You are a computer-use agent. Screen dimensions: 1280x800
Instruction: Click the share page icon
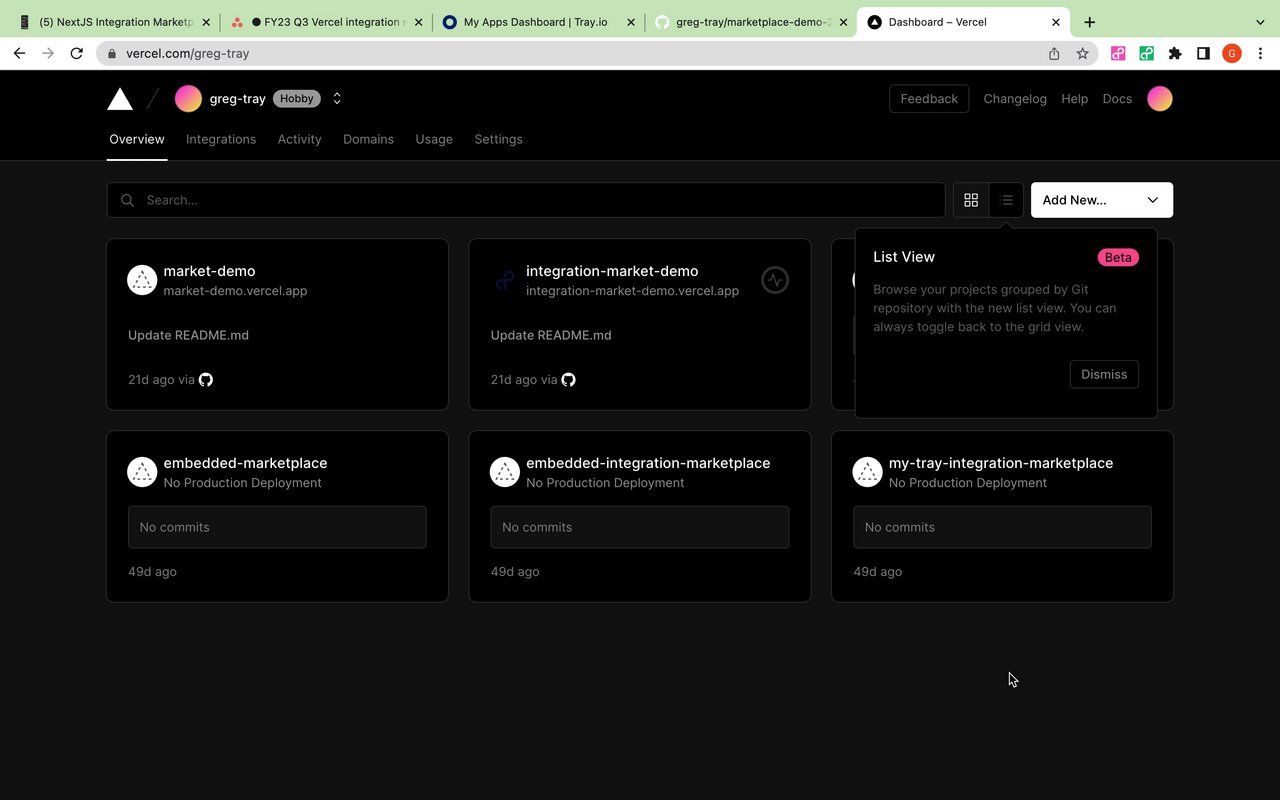pyautogui.click(x=1054, y=54)
